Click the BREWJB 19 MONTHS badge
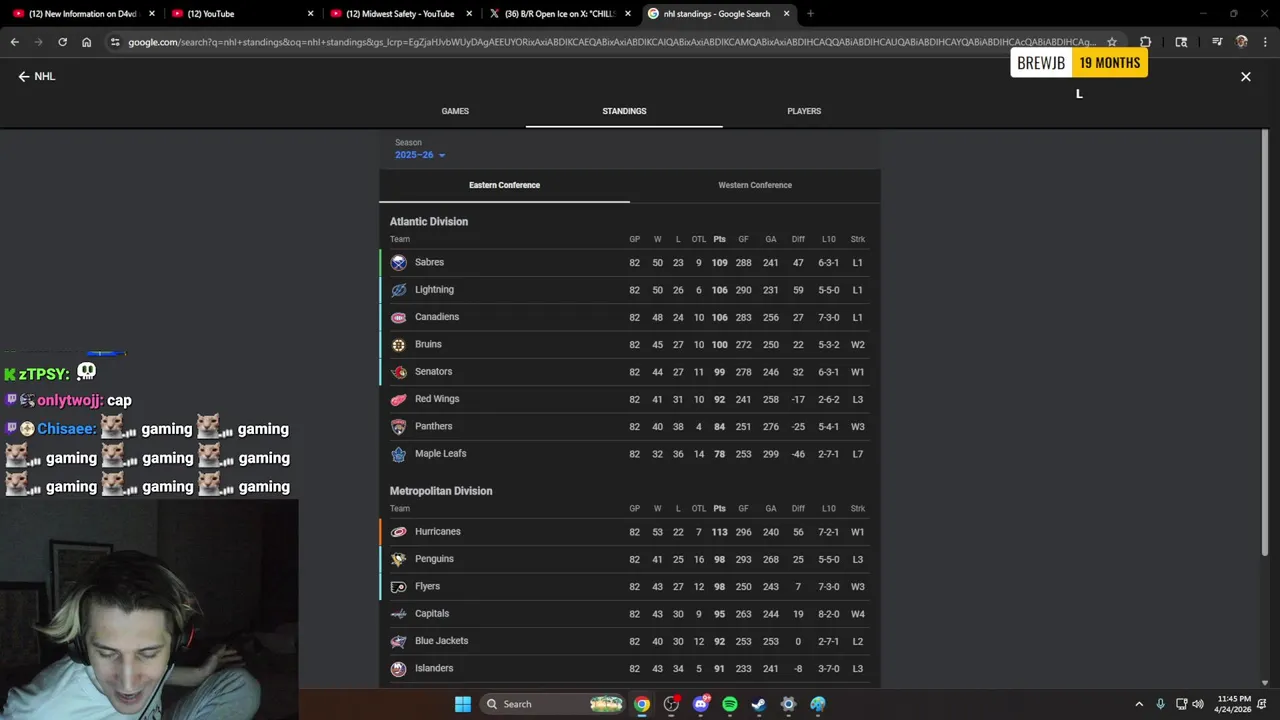Viewport: 1280px width, 720px height. 1078,62
